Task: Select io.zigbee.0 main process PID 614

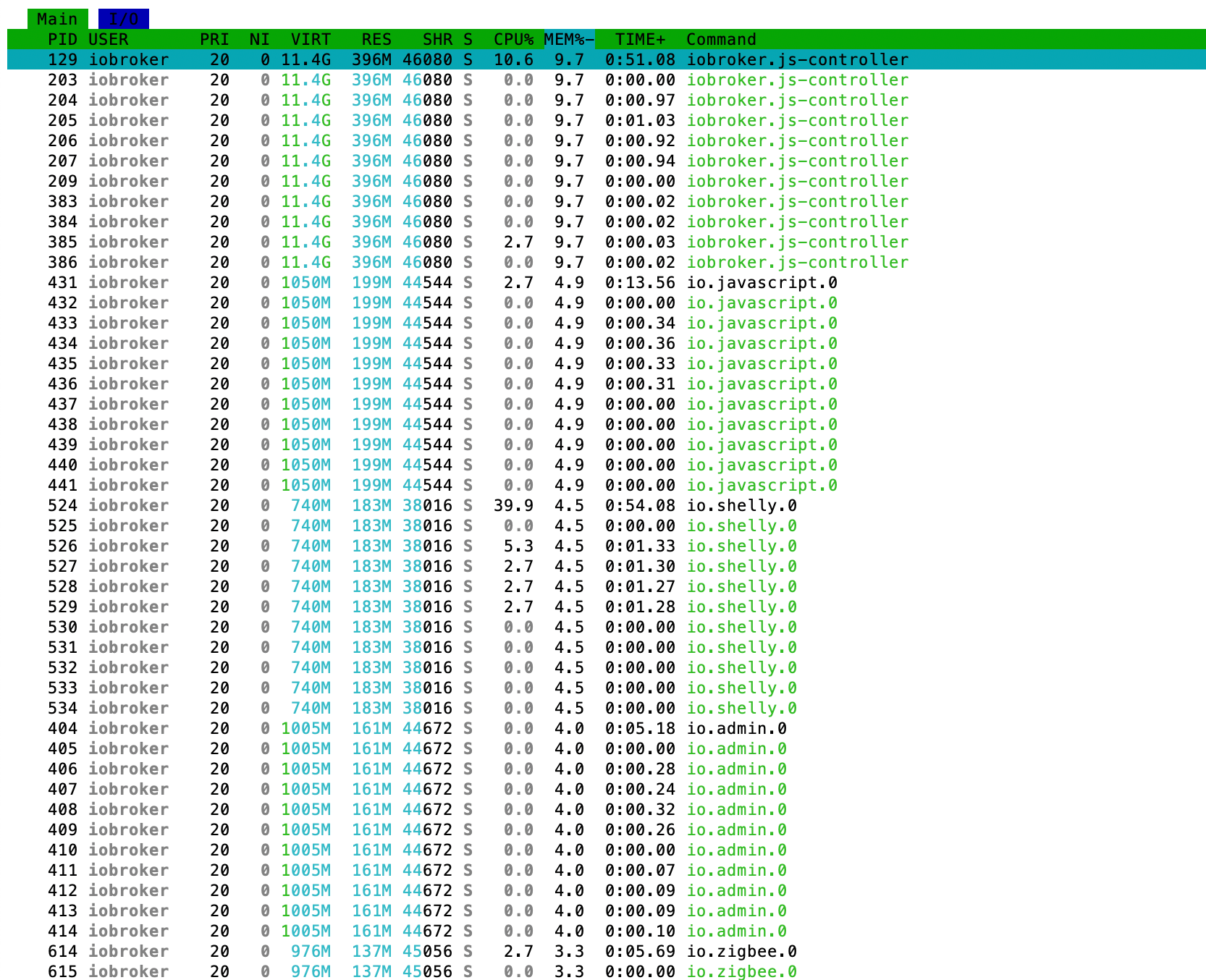Action: tap(607, 951)
